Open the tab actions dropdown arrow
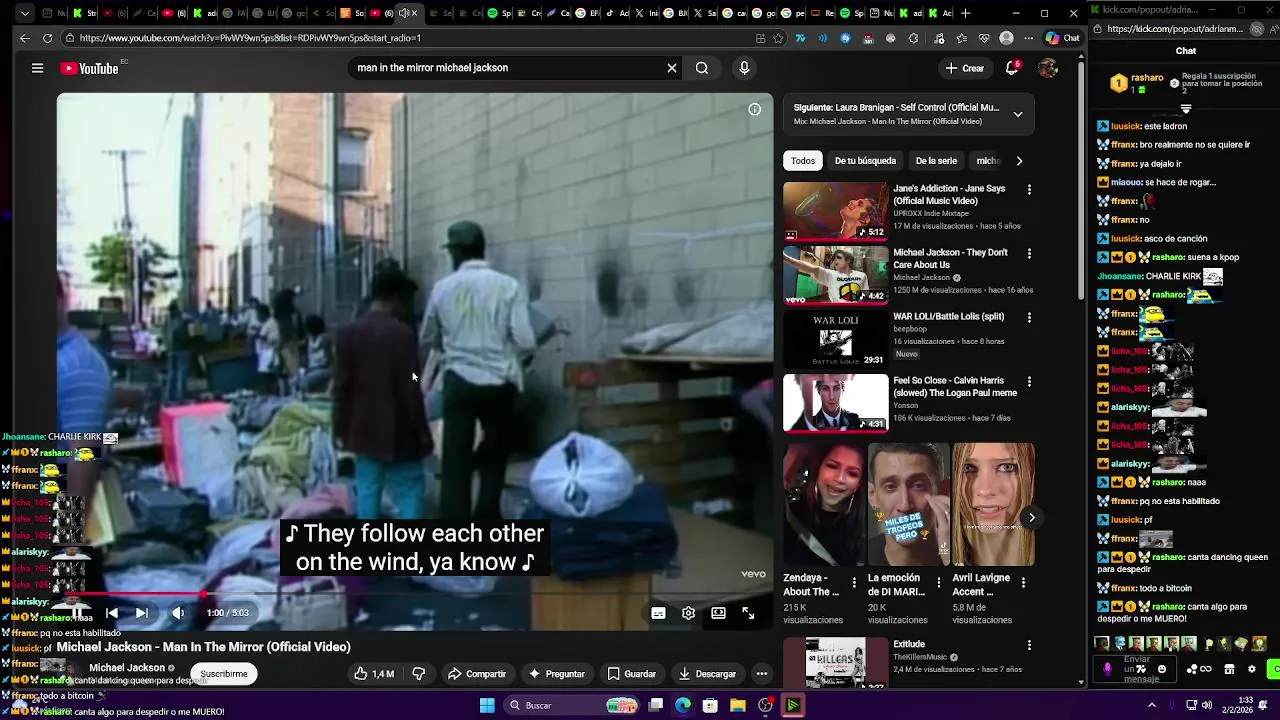This screenshot has height=720, width=1280. (x=25, y=13)
